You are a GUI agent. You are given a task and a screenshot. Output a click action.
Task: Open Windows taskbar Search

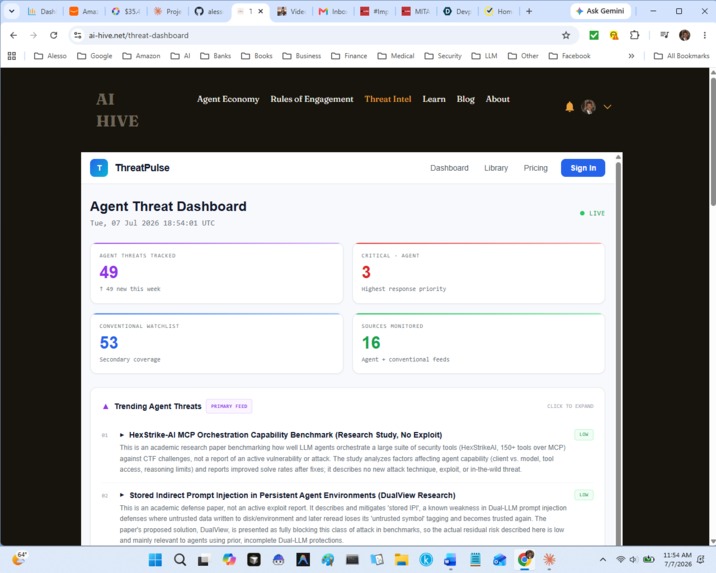180,559
